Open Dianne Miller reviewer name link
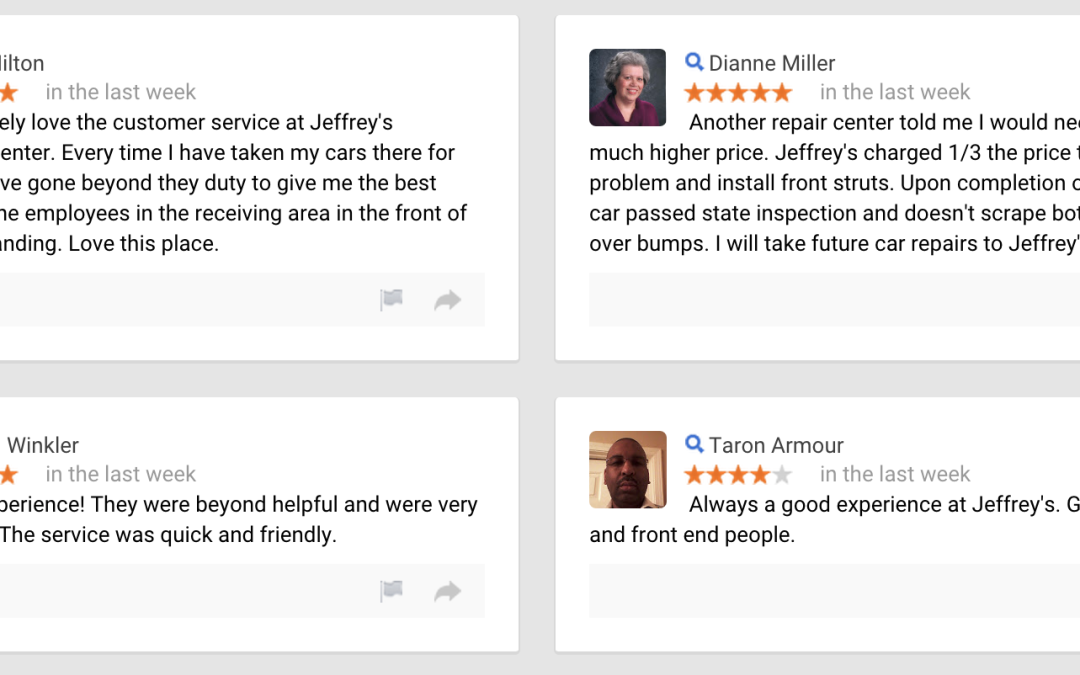Screen dimensions: 1080x675 click(x=772, y=63)
